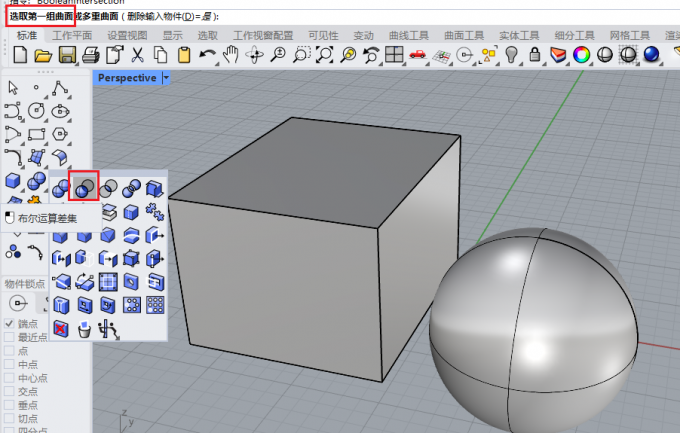Image resolution: width=680 pixels, height=433 pixels.
Task: Click the hole array grid icon in flyout
Action: [x=155, y=305]
